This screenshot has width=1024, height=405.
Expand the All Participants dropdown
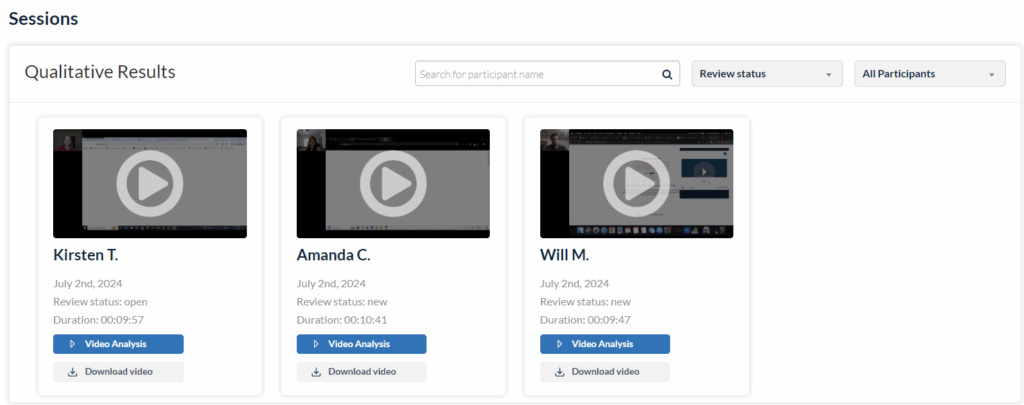coord(929,74)
